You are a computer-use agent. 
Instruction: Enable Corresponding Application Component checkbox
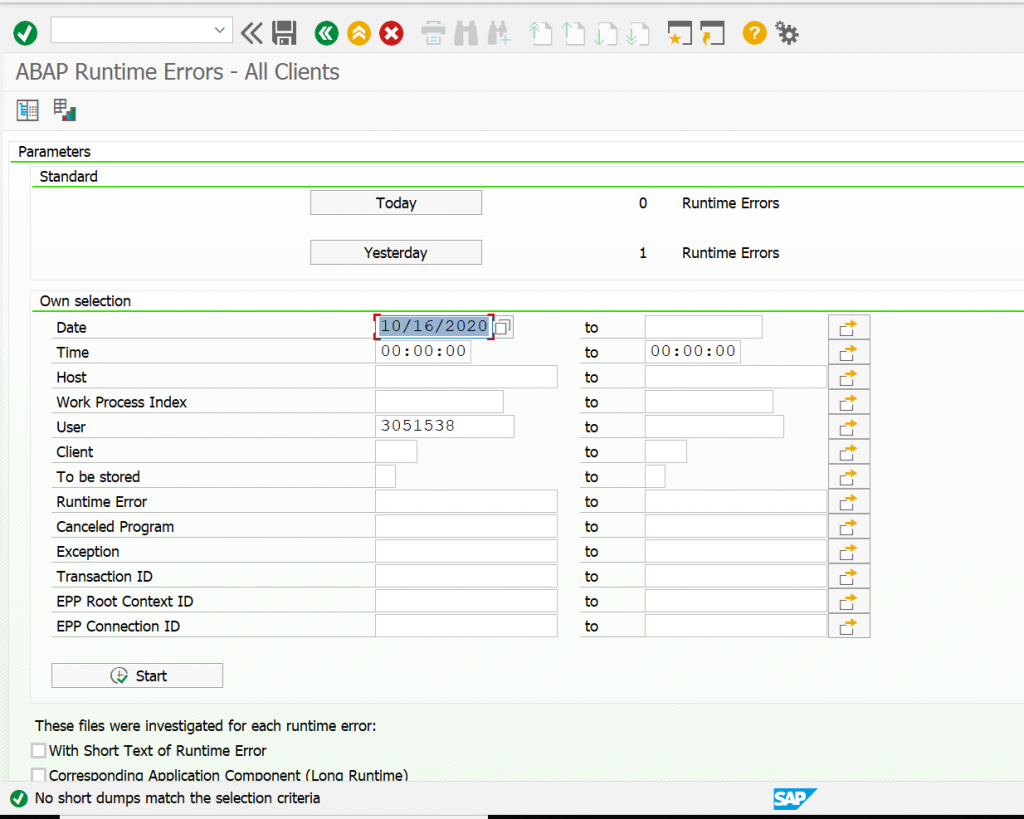point(39,775)
